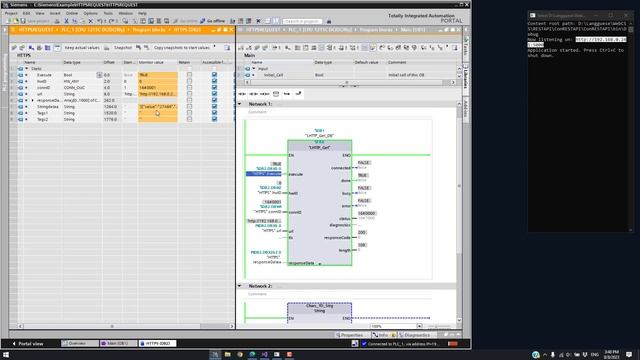Screen dimensions: 640x360
Task: Open the Online menu
Action: click(x=71, y=13)
